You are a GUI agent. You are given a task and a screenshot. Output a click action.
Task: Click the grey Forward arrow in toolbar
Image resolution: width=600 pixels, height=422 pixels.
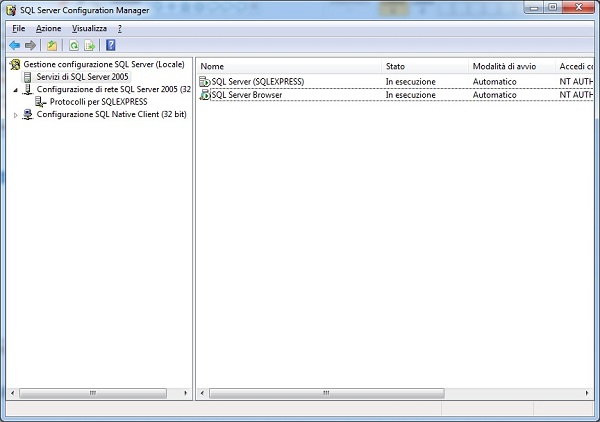tap(30, 46)
